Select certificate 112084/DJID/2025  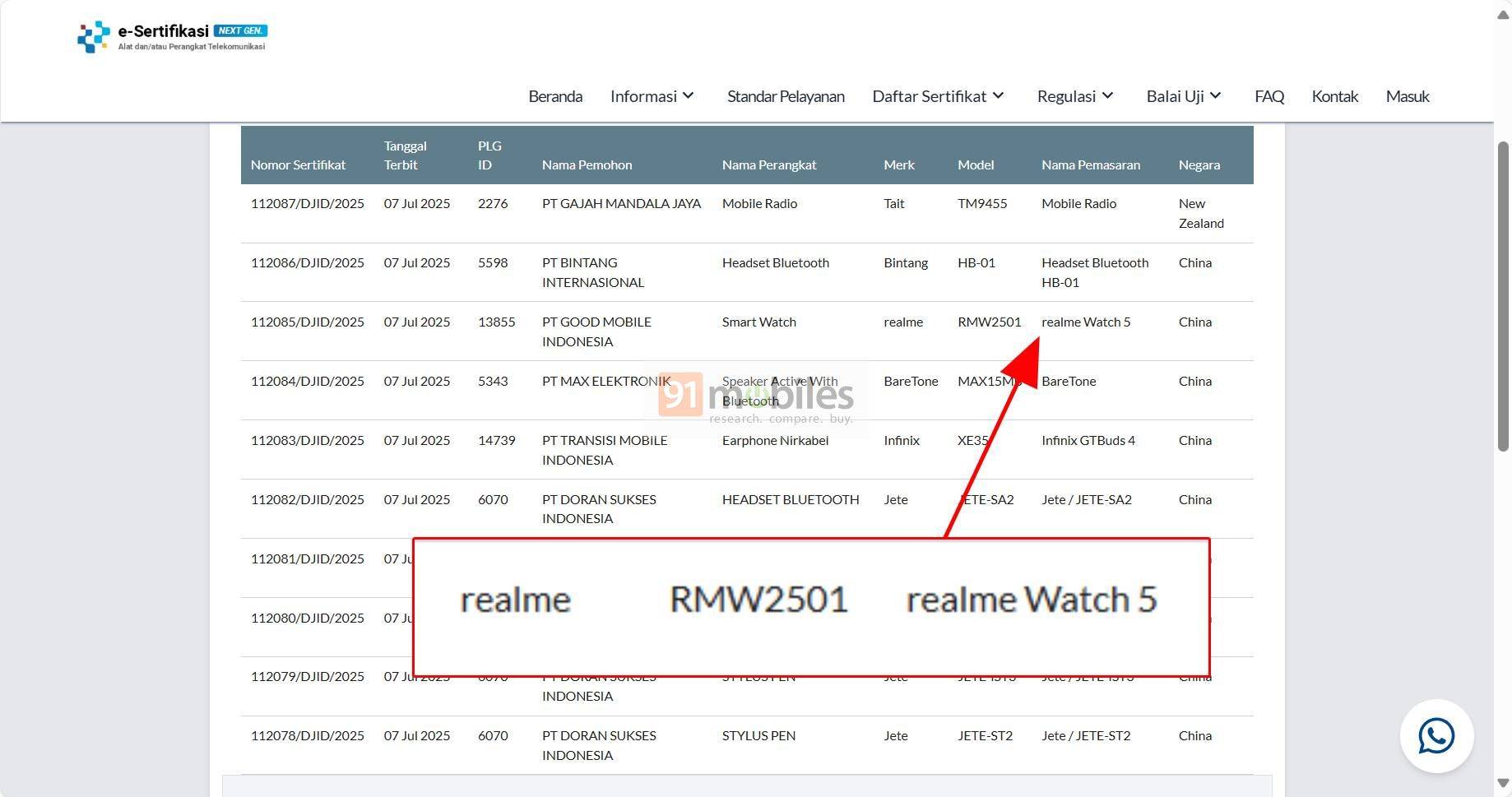tap(308, 381)
